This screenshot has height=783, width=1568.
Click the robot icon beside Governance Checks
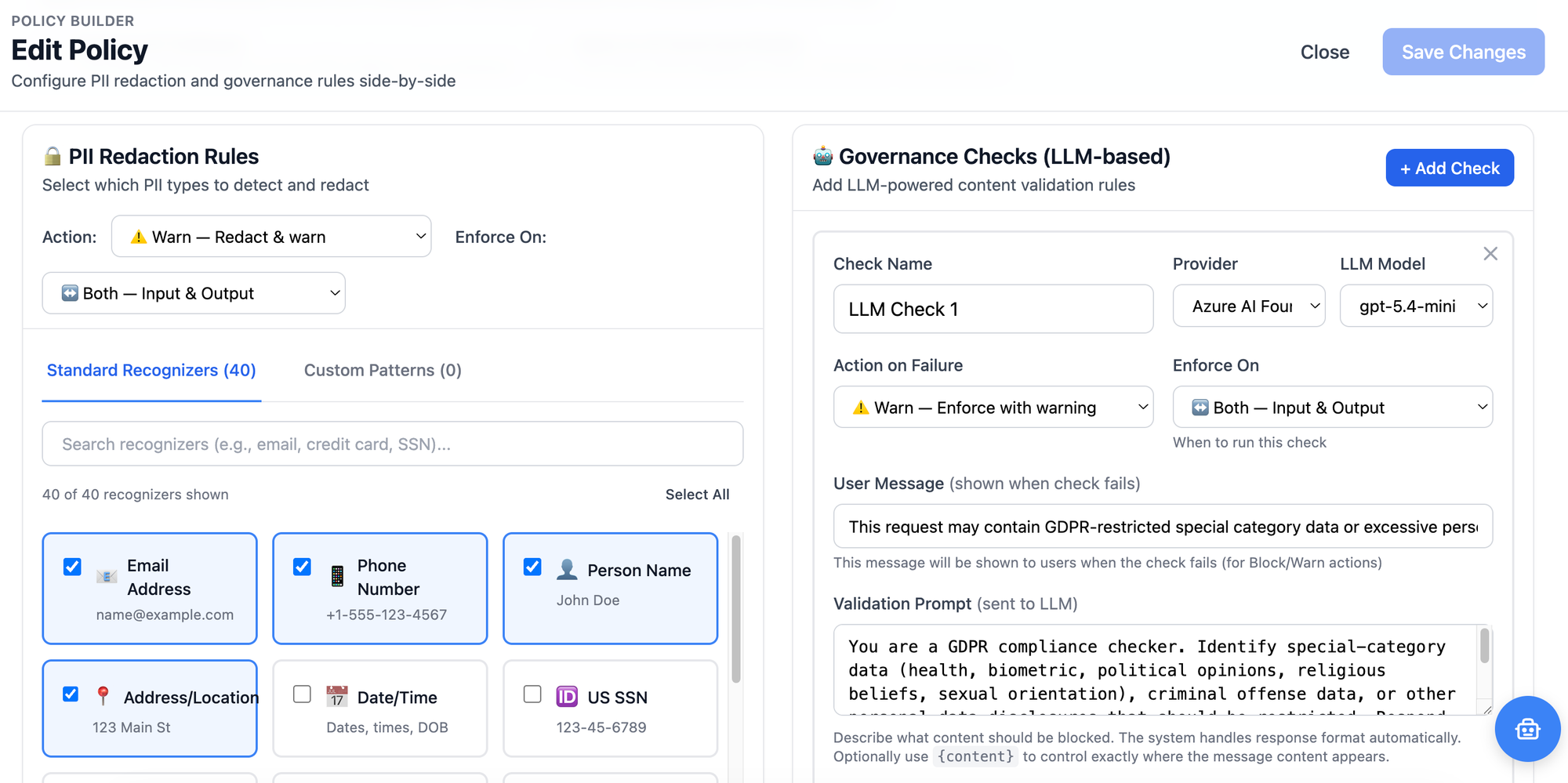coord(822,156)
